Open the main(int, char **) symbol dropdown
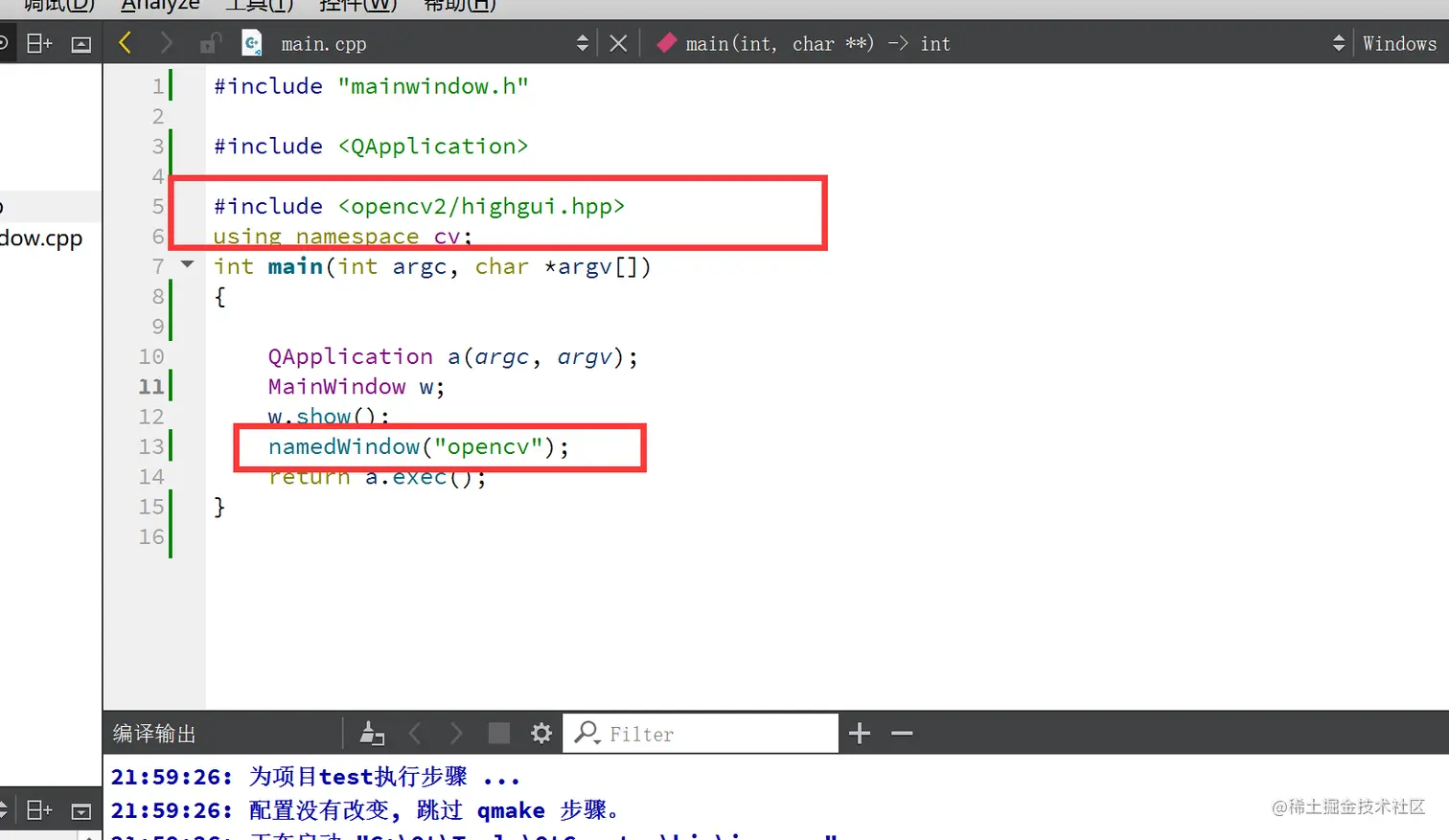This screenshot has height=840, width=1449. [1338, 43]
